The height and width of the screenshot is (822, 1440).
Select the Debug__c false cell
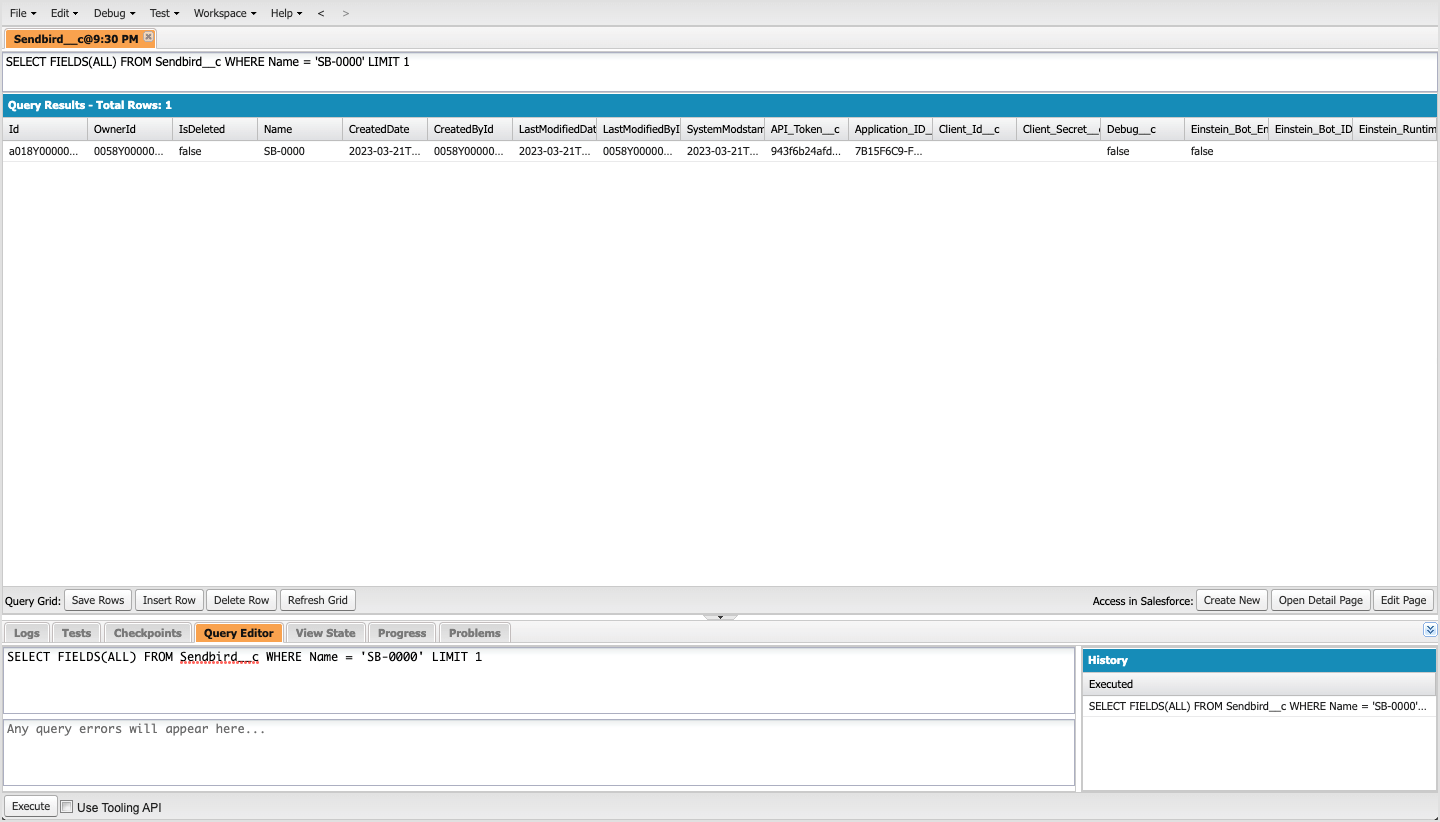1142,151
